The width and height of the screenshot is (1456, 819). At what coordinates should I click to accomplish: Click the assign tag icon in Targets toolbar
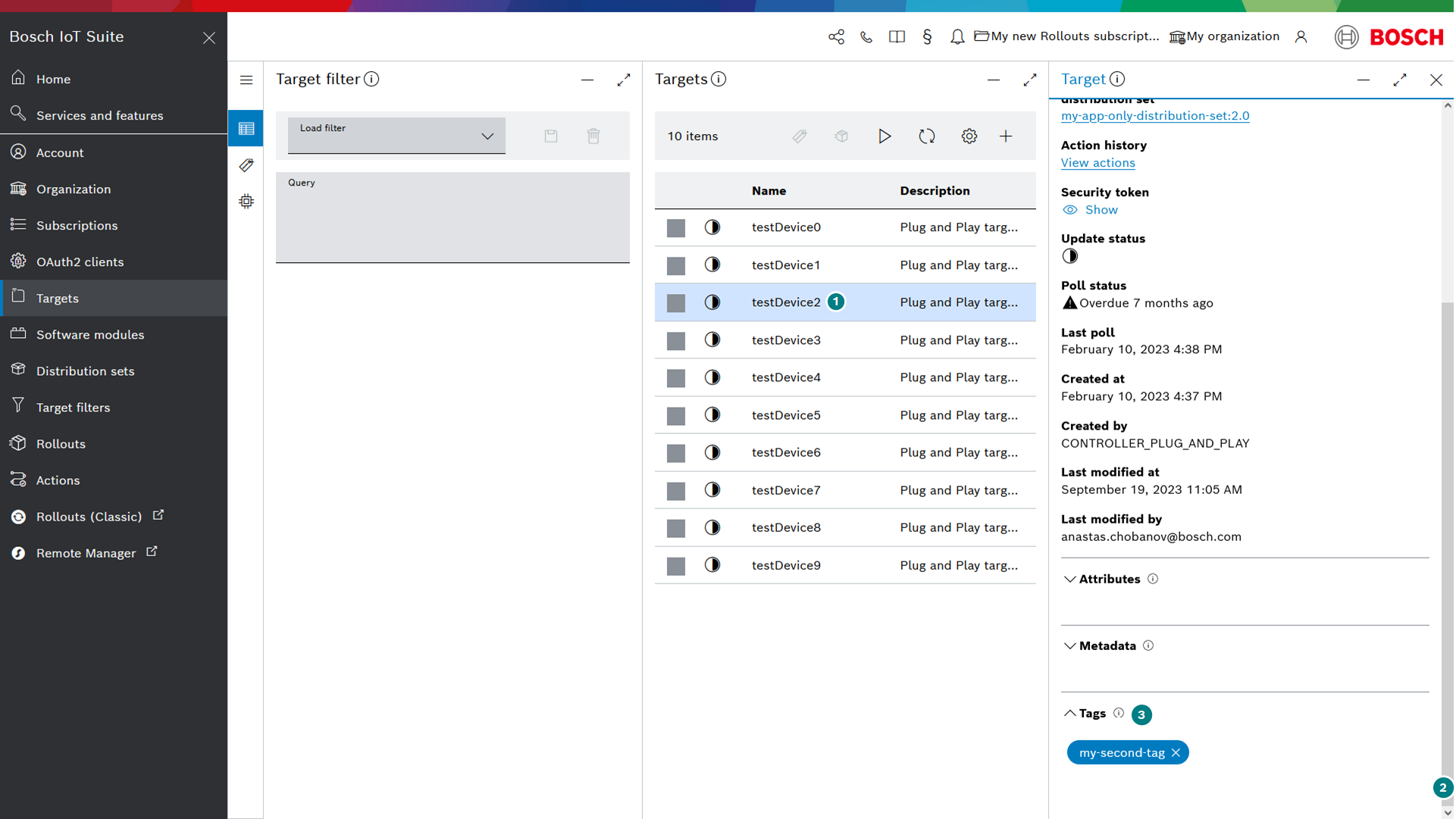click(800, 136)
